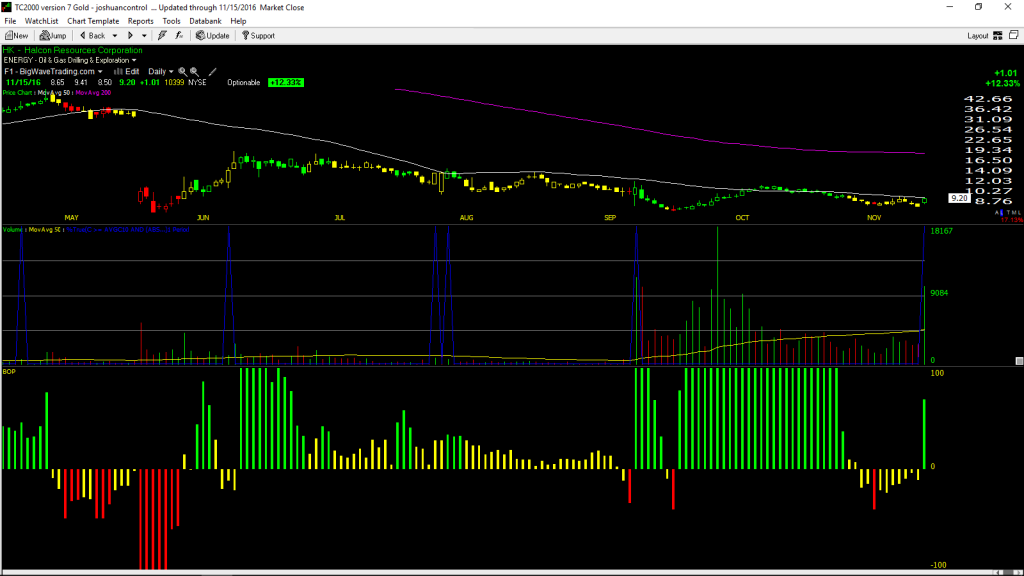Open the Chart Template menu
The image size is (1024, 576).
coord(93,21)
